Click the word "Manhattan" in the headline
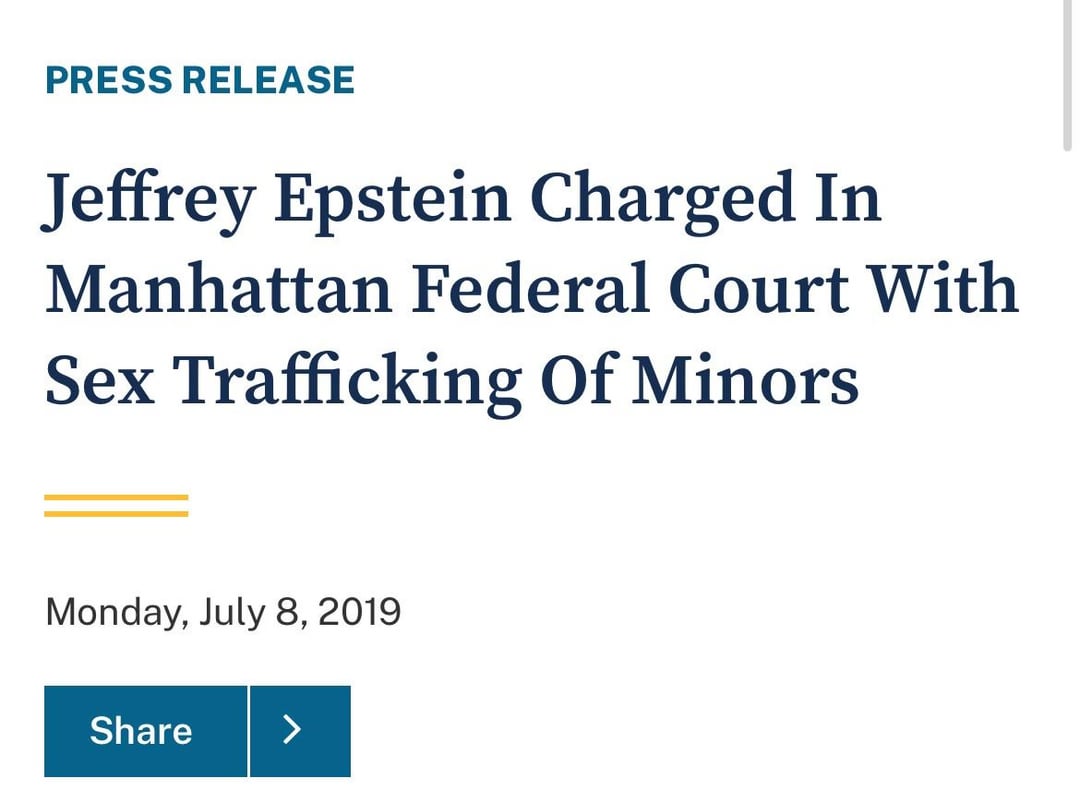Viewport: 1080px width, 790px height. [x=218, y=290]
